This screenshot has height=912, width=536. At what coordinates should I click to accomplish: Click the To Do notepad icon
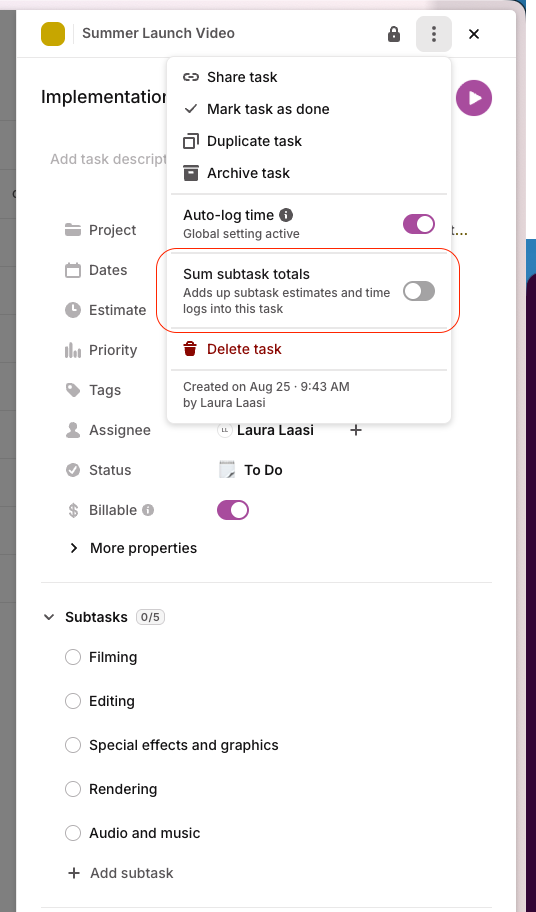click(227, 469)
